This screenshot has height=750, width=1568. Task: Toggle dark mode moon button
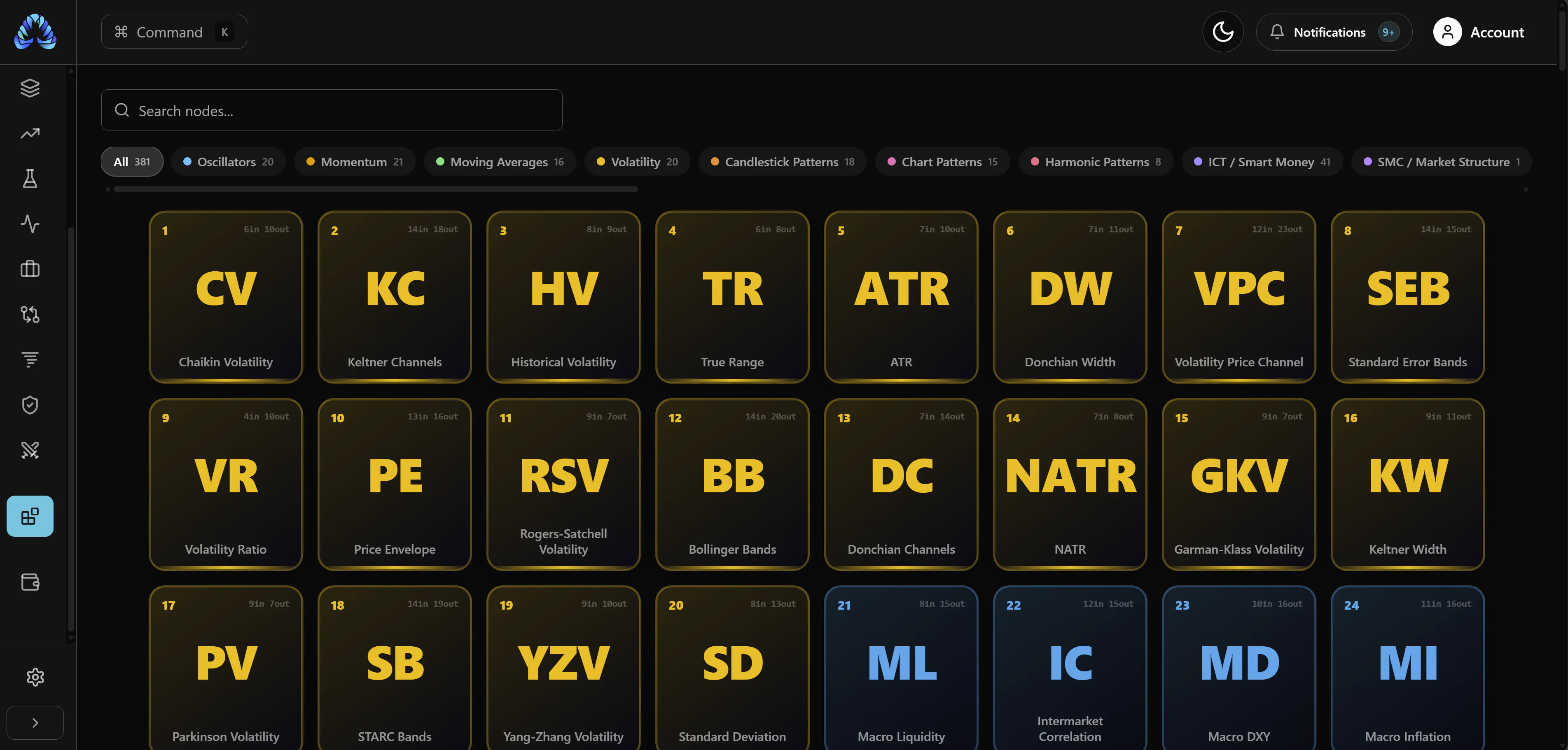pos(1223,32)
